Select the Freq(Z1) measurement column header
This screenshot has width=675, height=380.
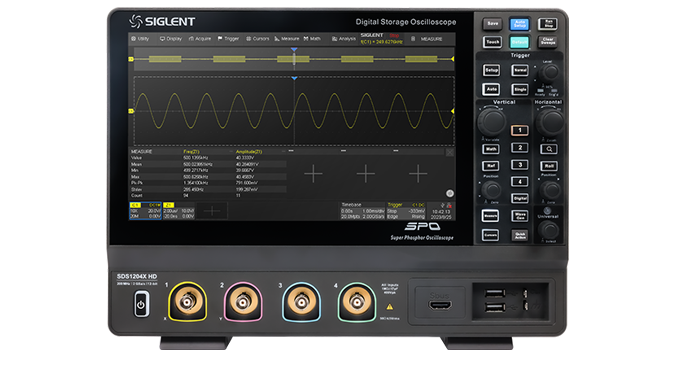coord(191,152)
